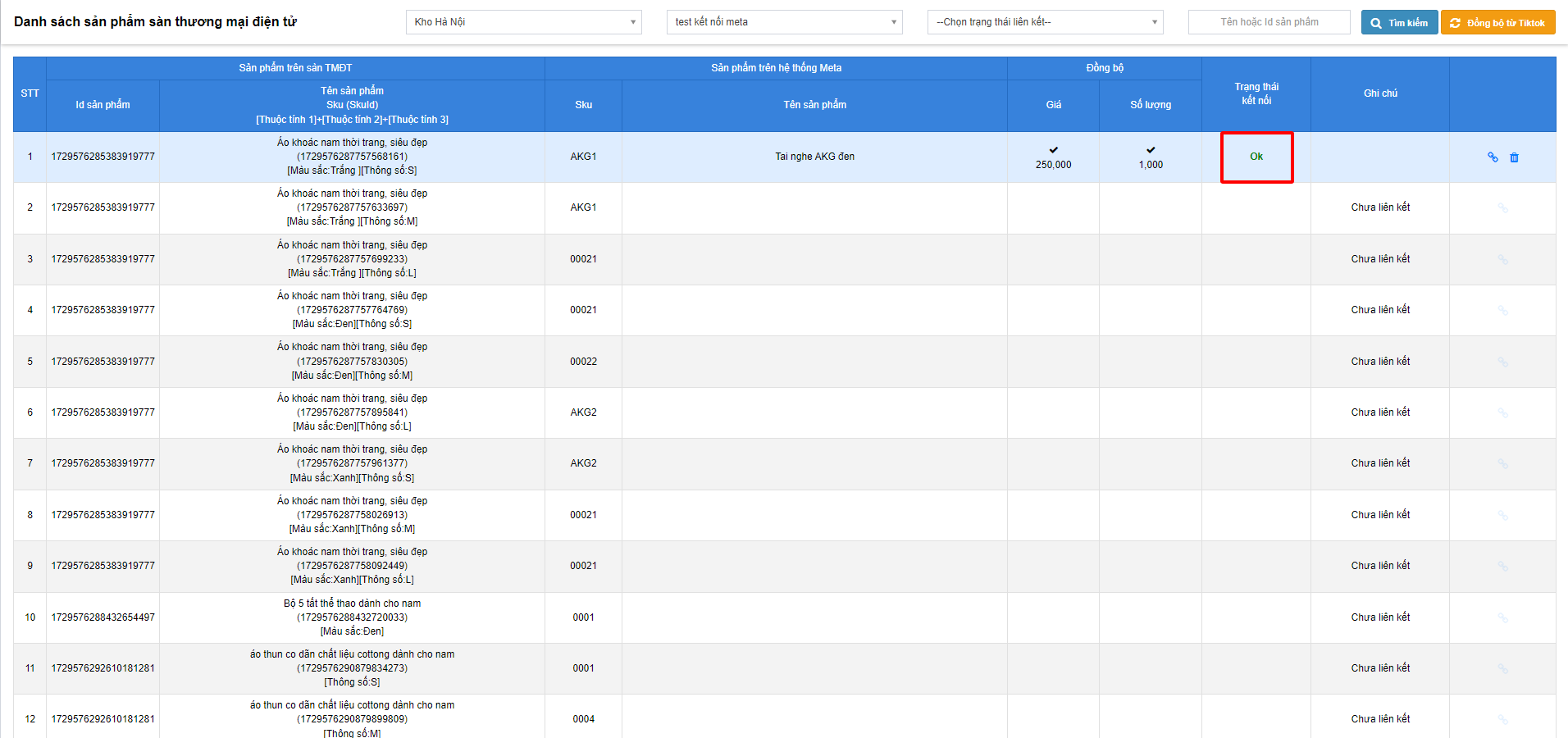Click the 'Trạng thái kết nối' column header
1568x738 pixels.
(x=1256, y=93)
